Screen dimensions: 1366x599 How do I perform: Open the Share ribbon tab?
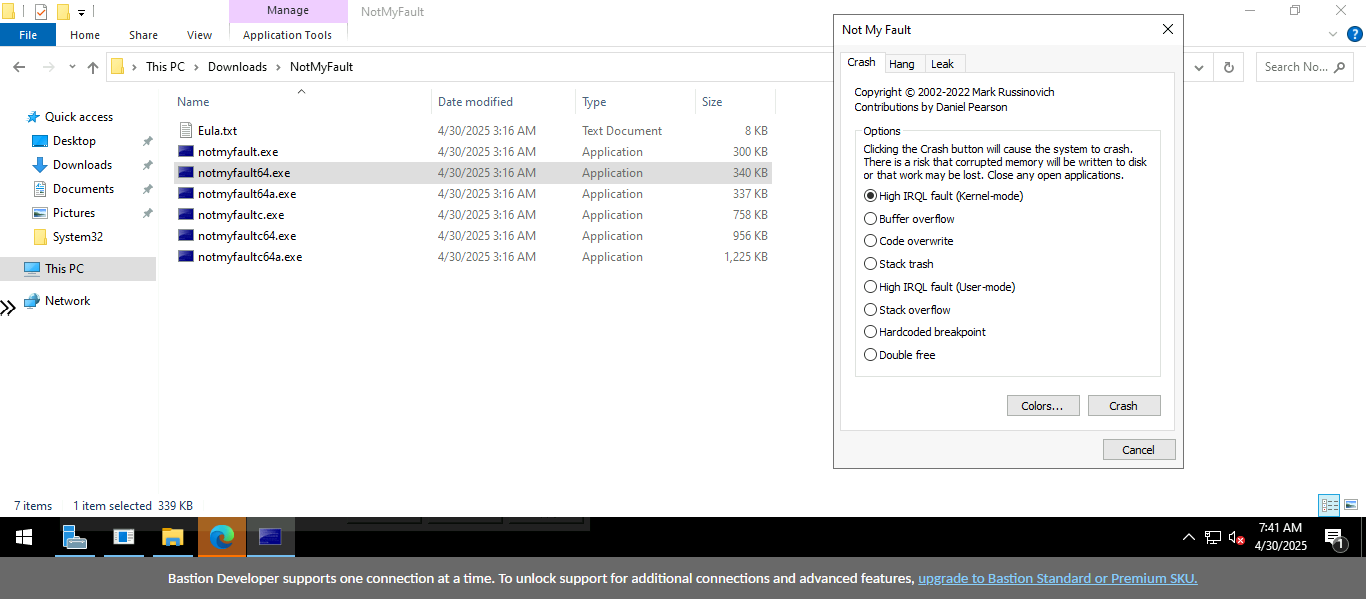[143, 35]
